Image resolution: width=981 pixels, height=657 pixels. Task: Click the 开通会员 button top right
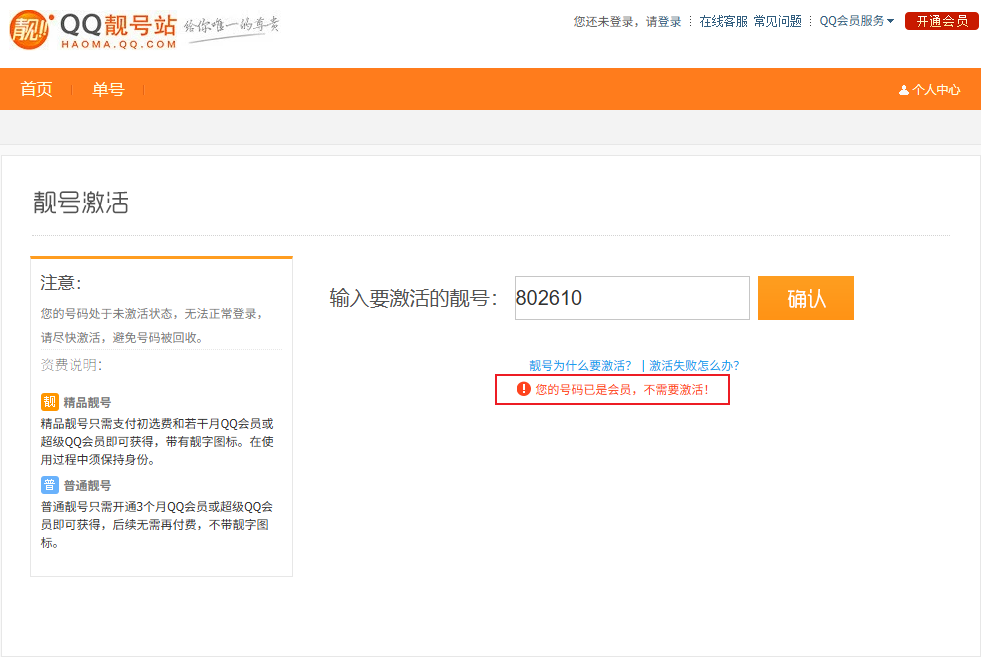(940, 19)
